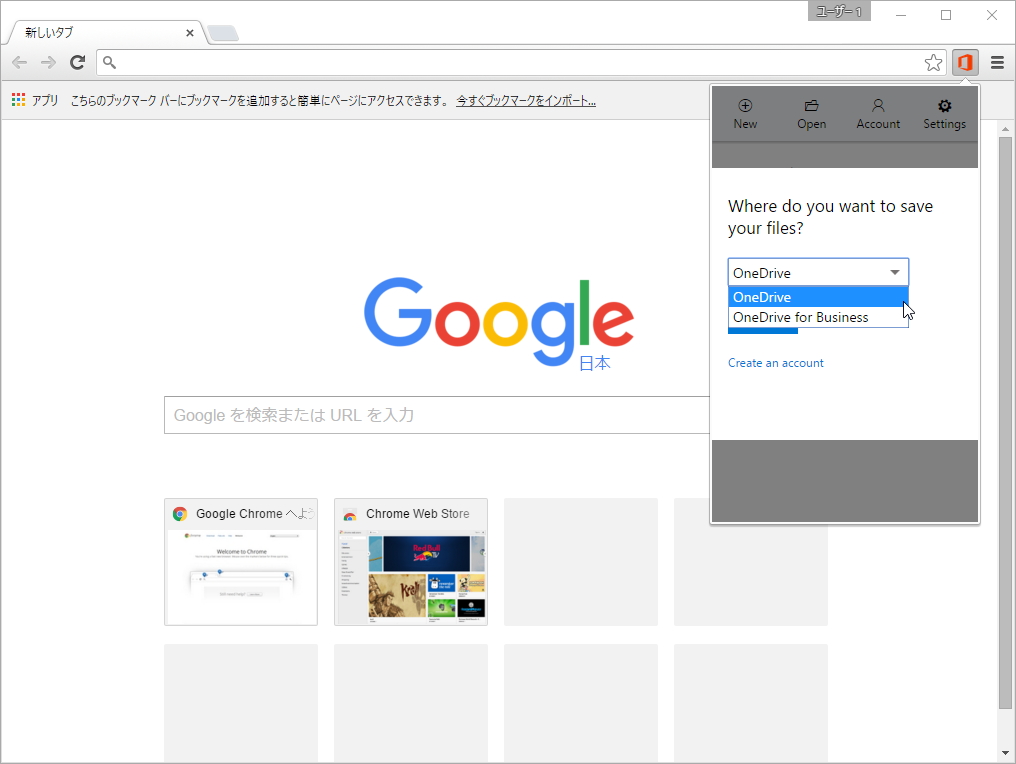Bookmark this page with the star icon
The width and height of the screenshot is (1016, 764).
[933, 62]
